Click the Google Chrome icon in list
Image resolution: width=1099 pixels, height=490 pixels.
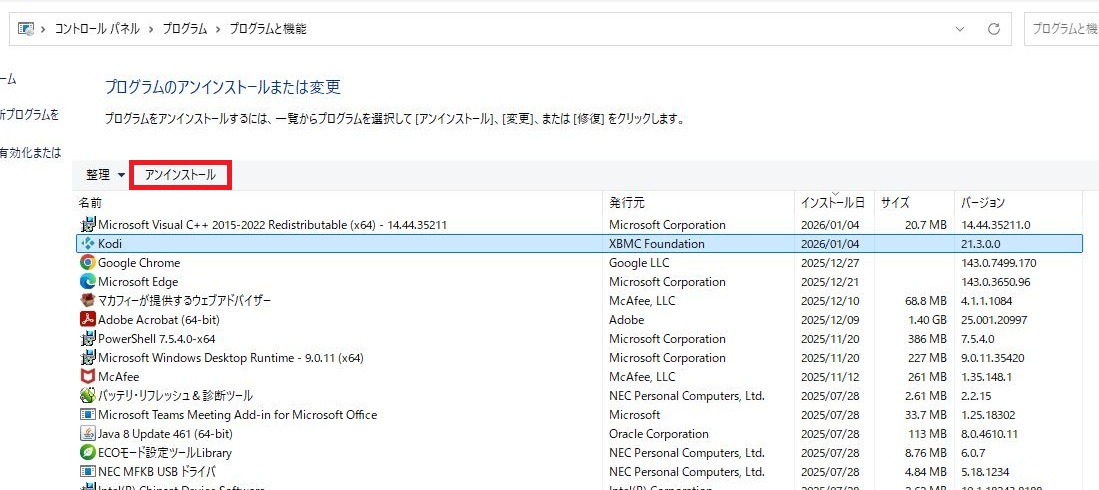point(88,263)
